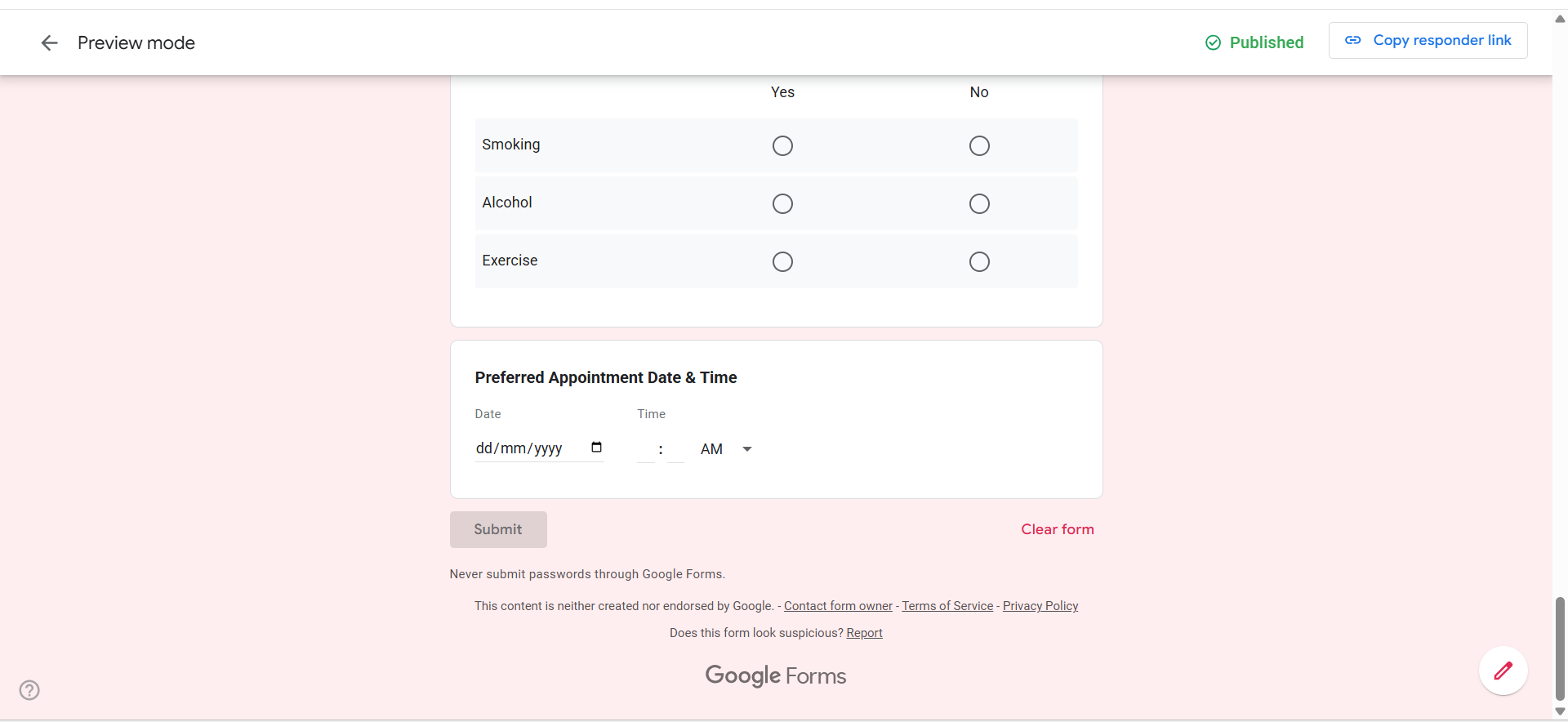
Task: Select No for Exercise
Action: point(979,261)
